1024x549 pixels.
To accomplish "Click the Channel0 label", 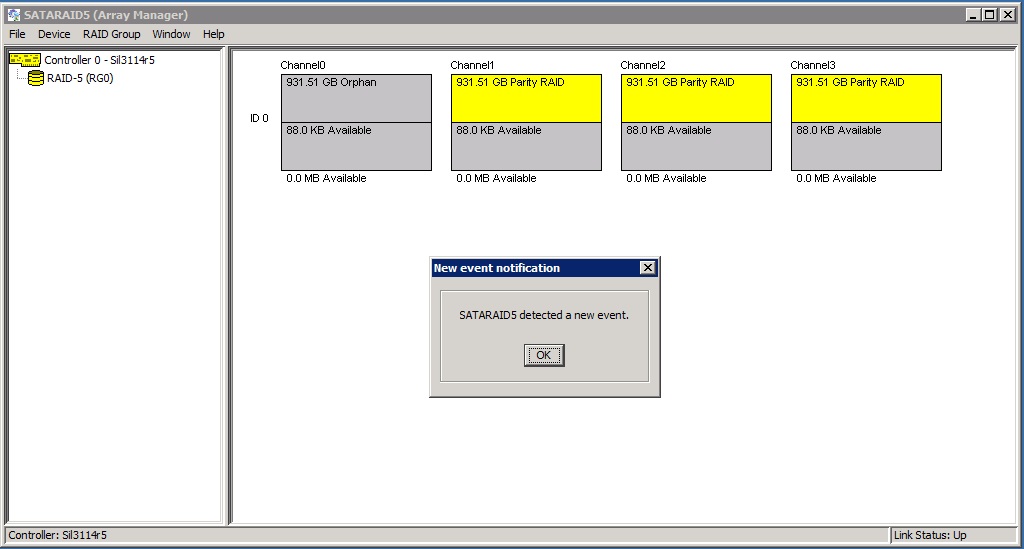I will tap(303, 65).
